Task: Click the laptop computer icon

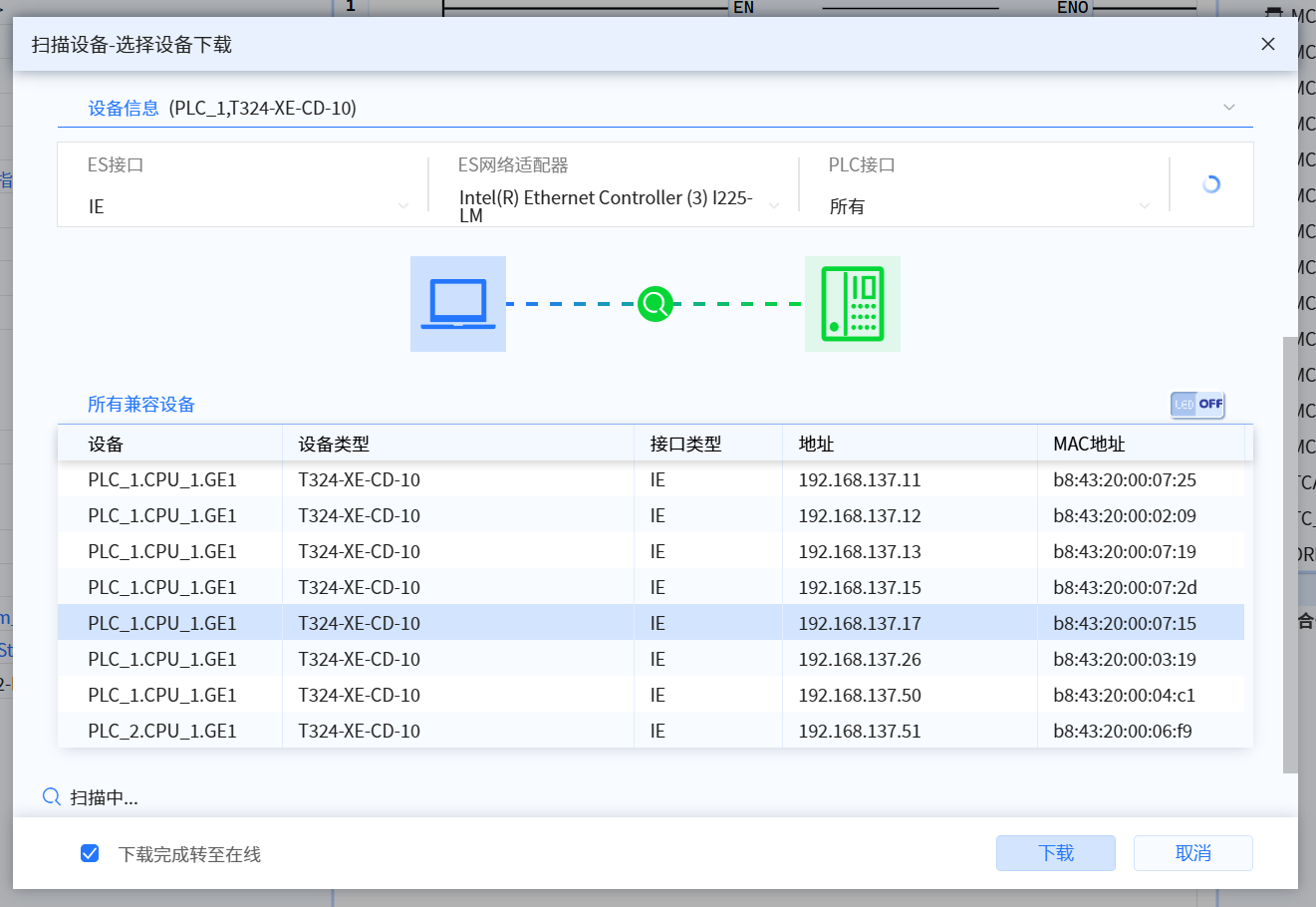Action: pyautogui.click(x=458, y=304)
